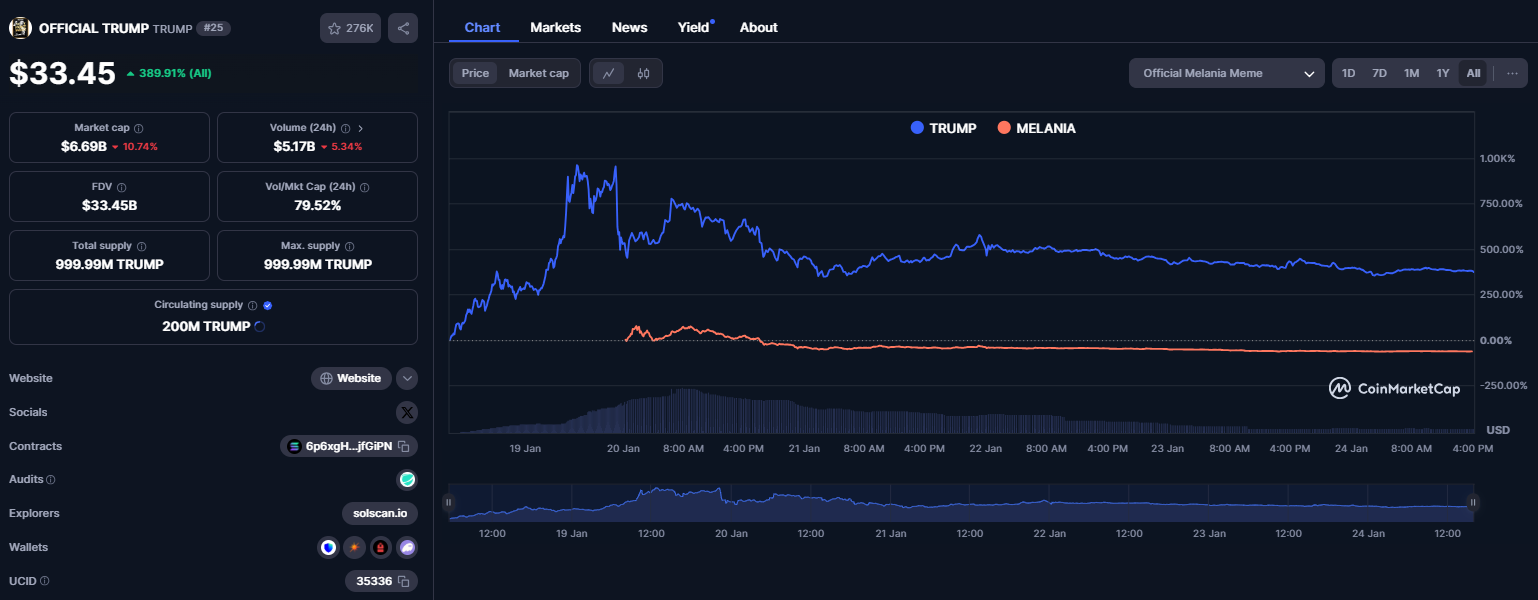Screen dimensions: 1538x600
Task: Click the USD currency label on chart
Action: 1498,429
